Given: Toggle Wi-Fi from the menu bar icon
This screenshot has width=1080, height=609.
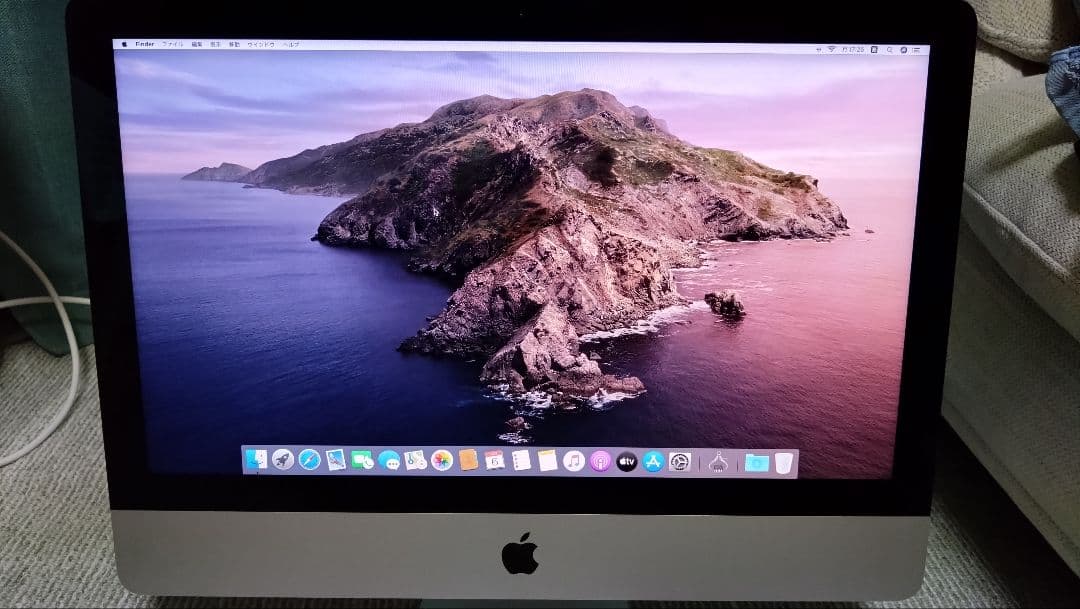Looking at the screenshot, I should (x=831, y=47).
